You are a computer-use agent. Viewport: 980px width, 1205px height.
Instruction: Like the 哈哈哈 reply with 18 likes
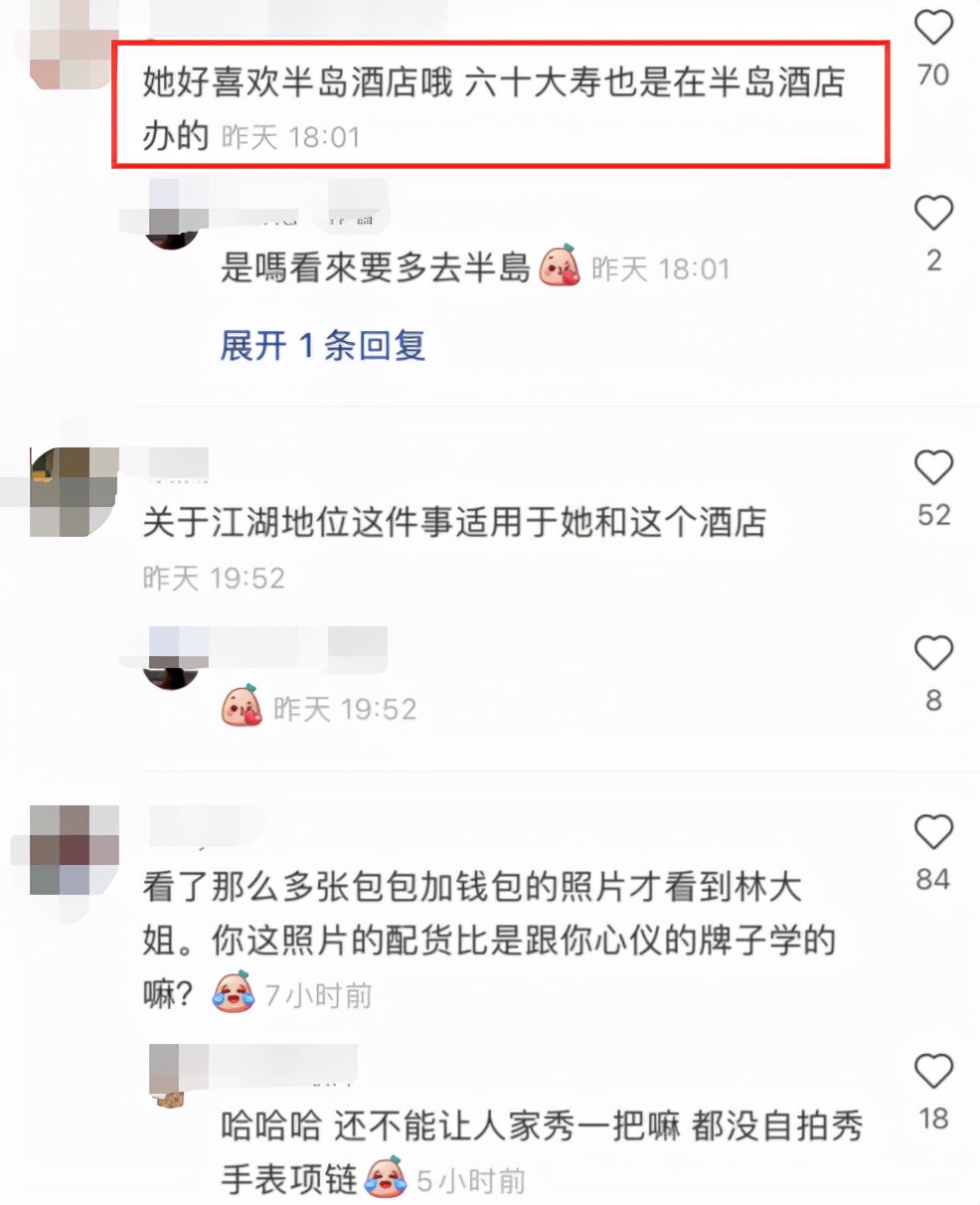(933, 1072)
